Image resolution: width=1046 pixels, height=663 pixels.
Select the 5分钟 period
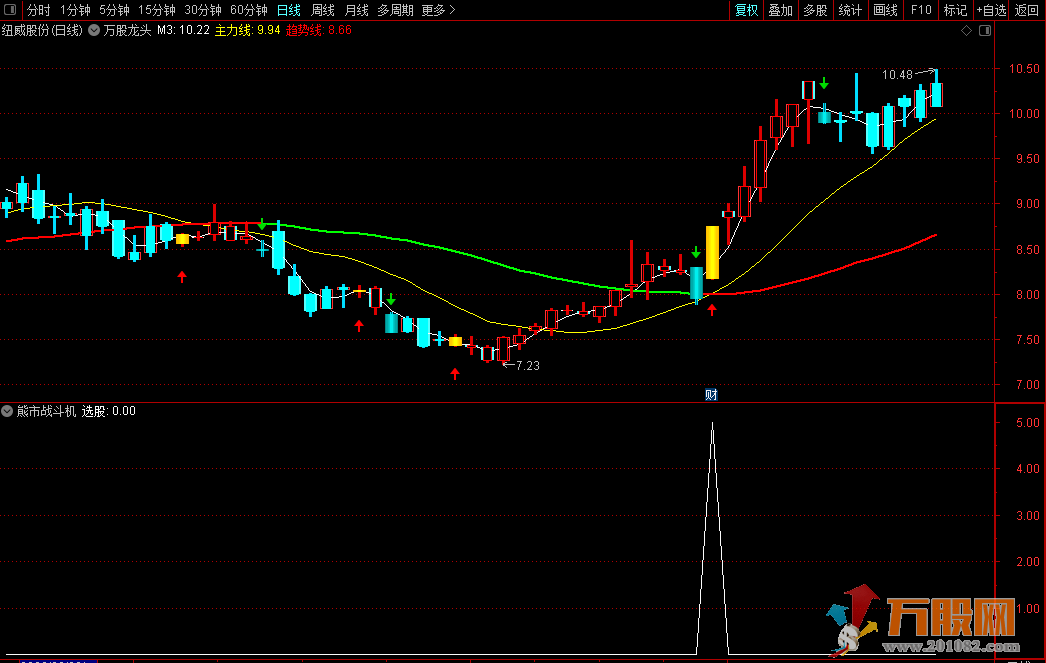pyautogui.click(x=114, y=10)
